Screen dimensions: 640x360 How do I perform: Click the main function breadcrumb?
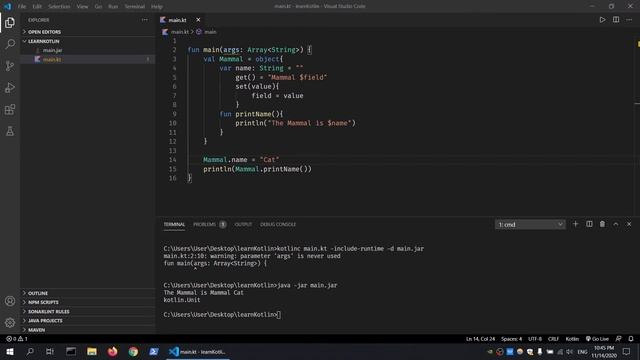pyautogui.click(x=210, y=32)
